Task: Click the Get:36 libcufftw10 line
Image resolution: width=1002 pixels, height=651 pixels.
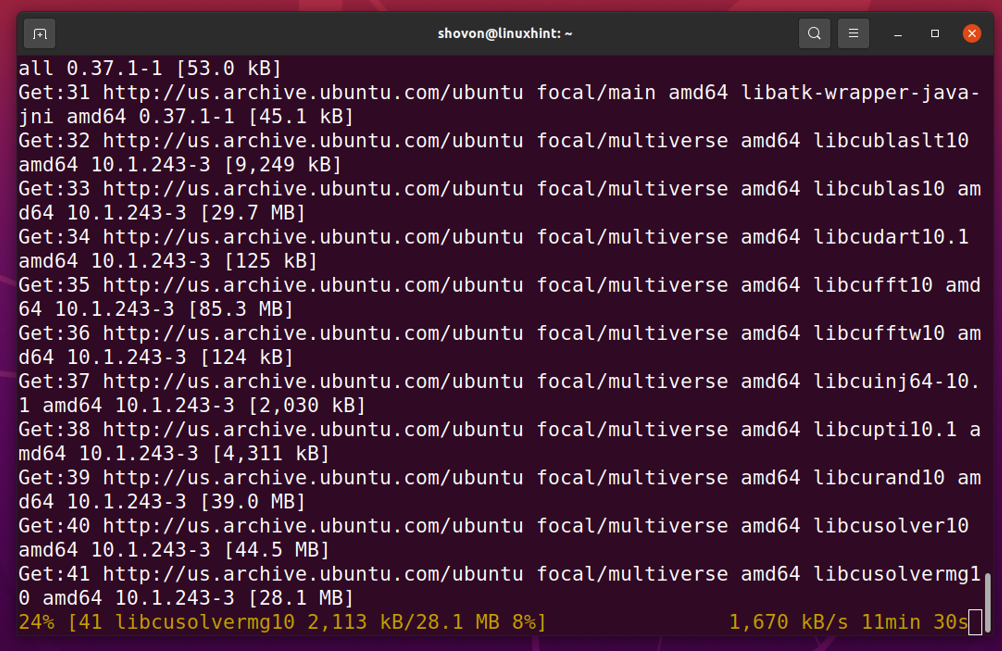Action: point(498,345)
